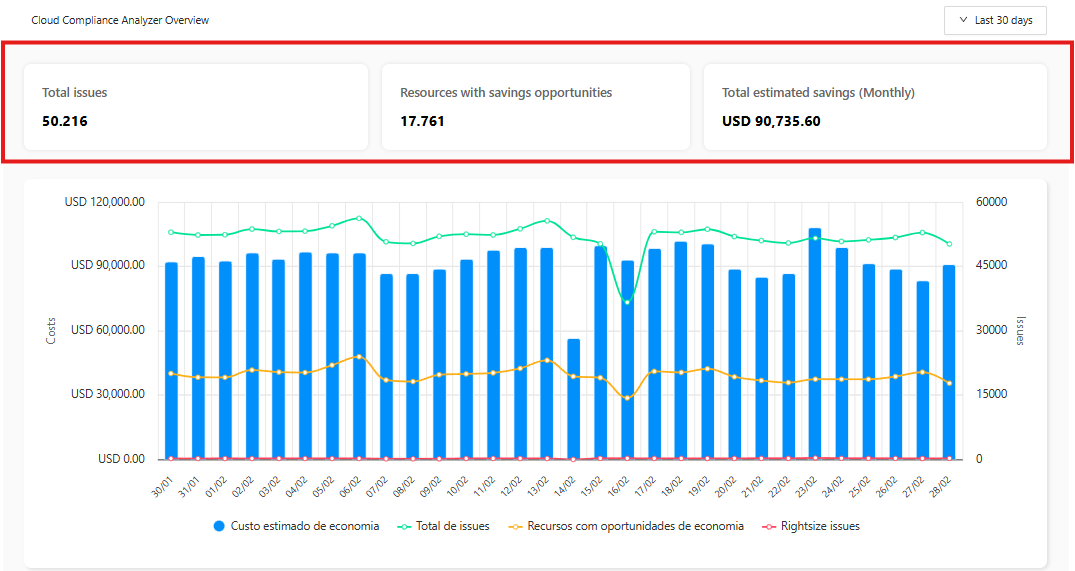Open the Last 30 days dropdown
The image size is (1075, 571).
tap(995, 21)
